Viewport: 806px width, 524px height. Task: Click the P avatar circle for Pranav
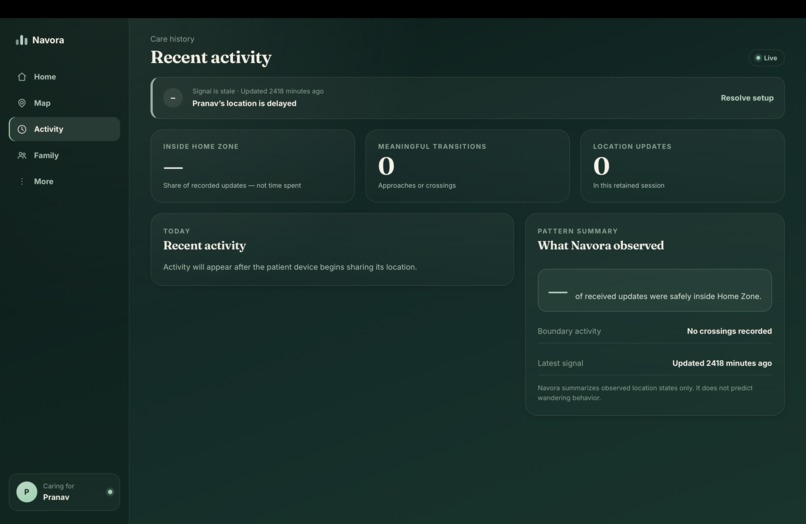(27, 492)
